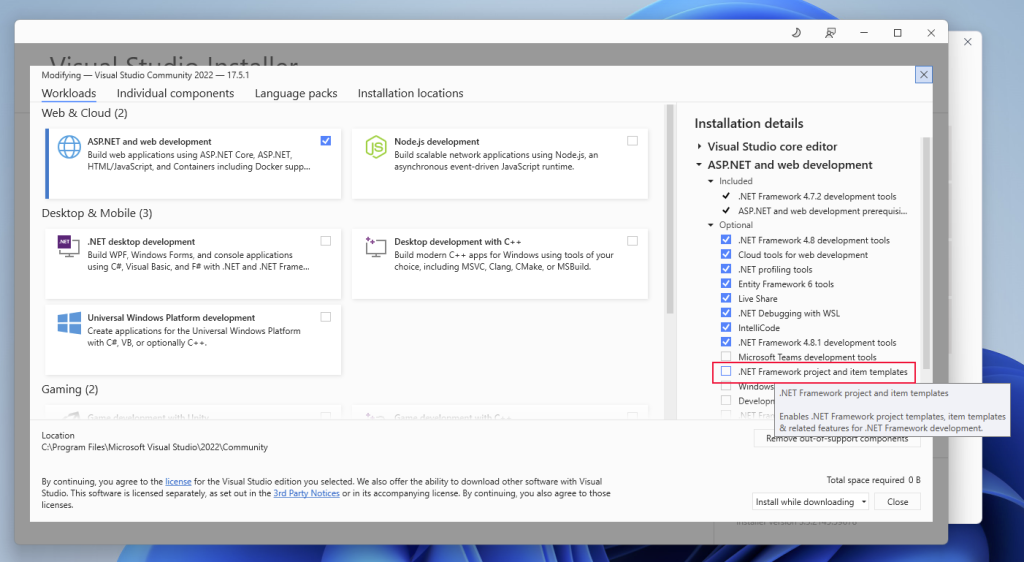1024x562 pixels.
Task: Check the Desktop development with C++ workload
Action: click(632, 241)
